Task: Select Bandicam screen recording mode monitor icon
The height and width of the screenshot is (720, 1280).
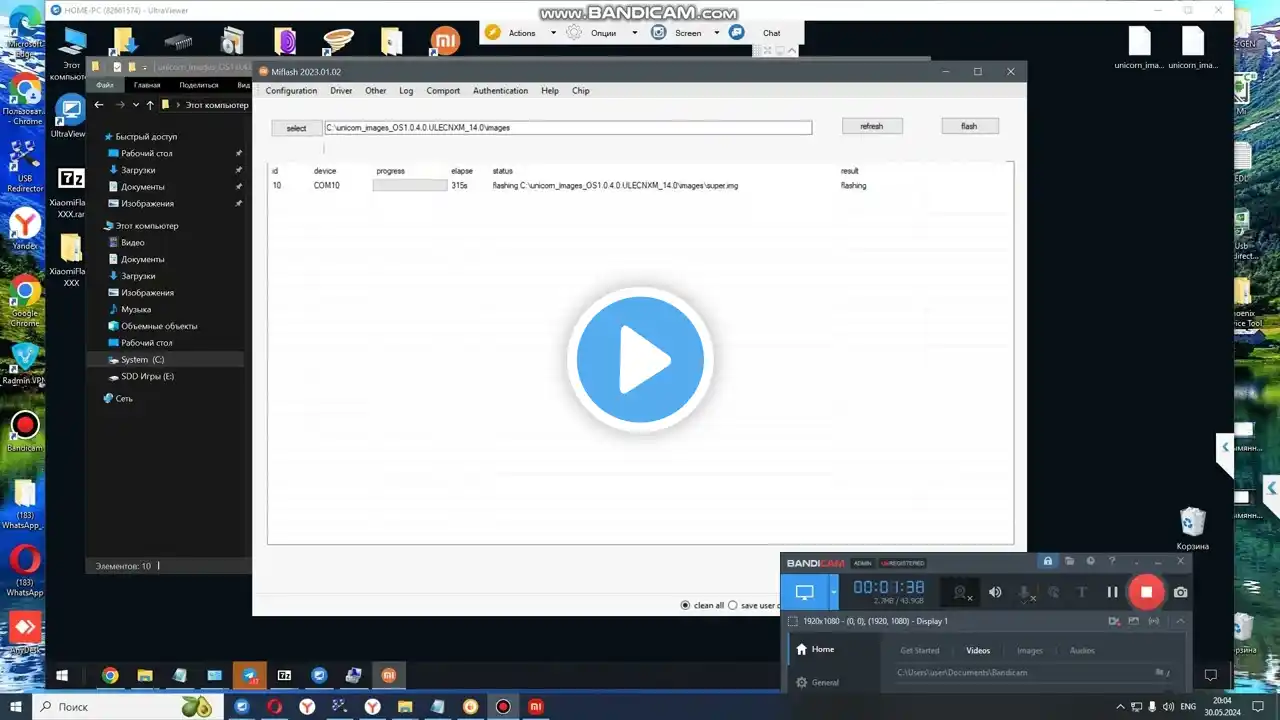Action: pyautogui.click(x=804, y=592)
